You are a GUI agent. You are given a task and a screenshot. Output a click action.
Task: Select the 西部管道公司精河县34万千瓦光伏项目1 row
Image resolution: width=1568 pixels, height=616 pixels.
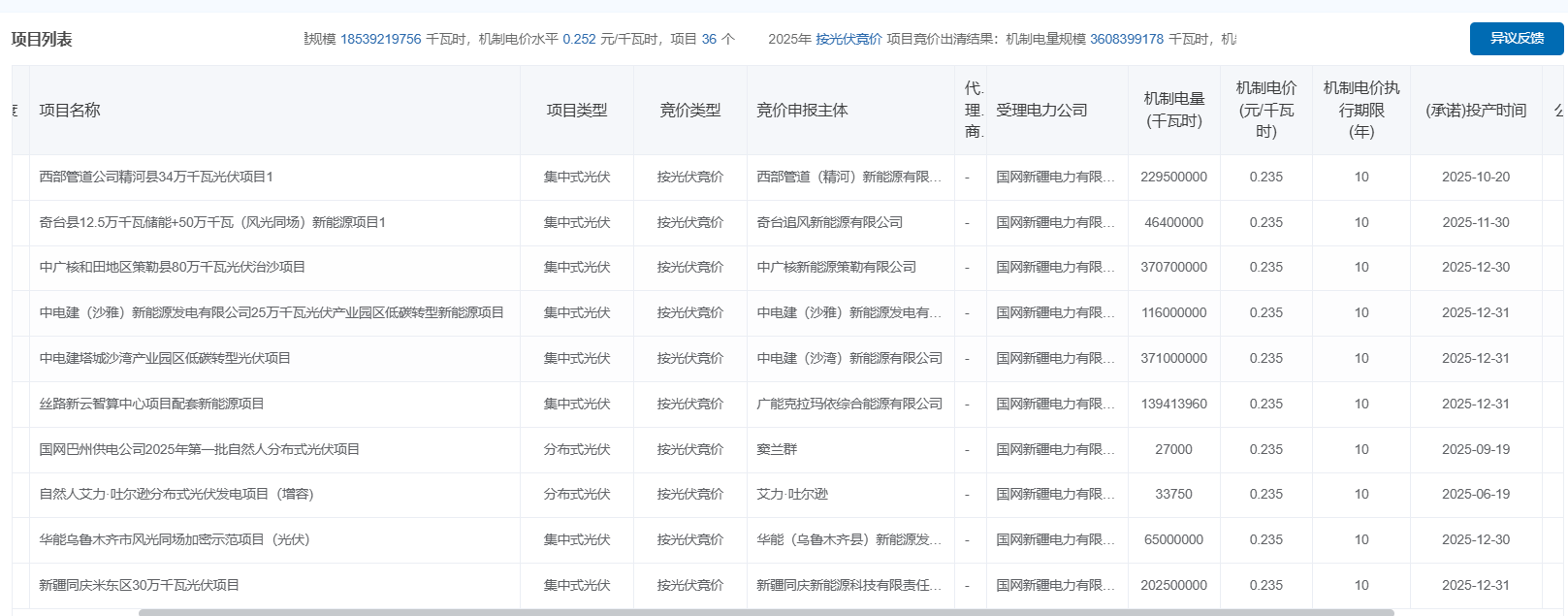point(156,178)
